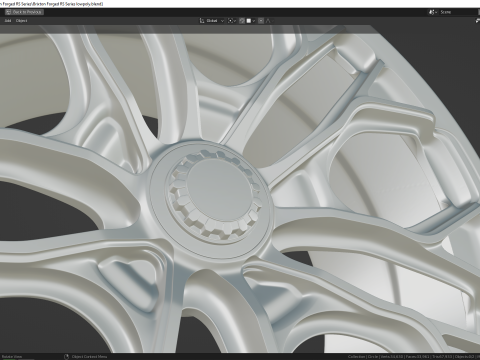
Task: Expand the snapping options dropdown arrow
Action: 254,21
